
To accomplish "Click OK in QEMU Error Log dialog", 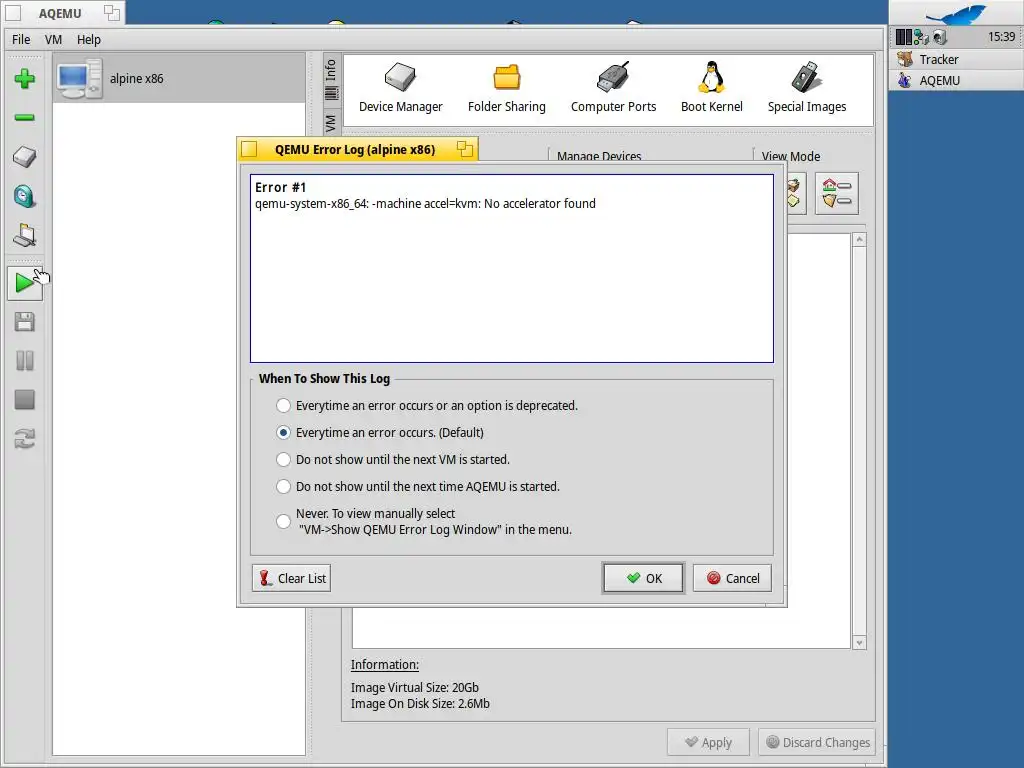I will [643, 578].
